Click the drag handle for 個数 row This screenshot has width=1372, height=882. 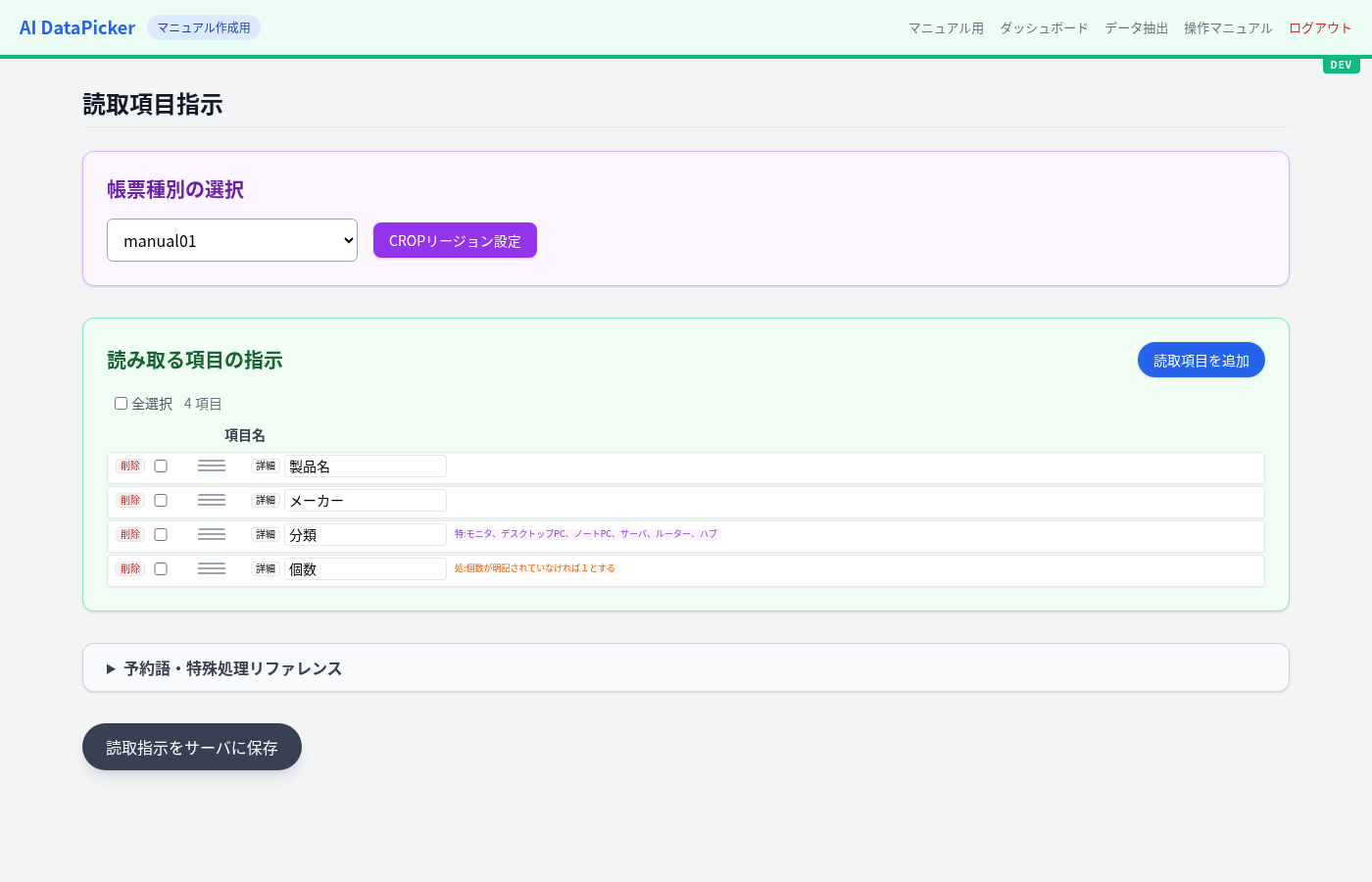coord(212,569)
